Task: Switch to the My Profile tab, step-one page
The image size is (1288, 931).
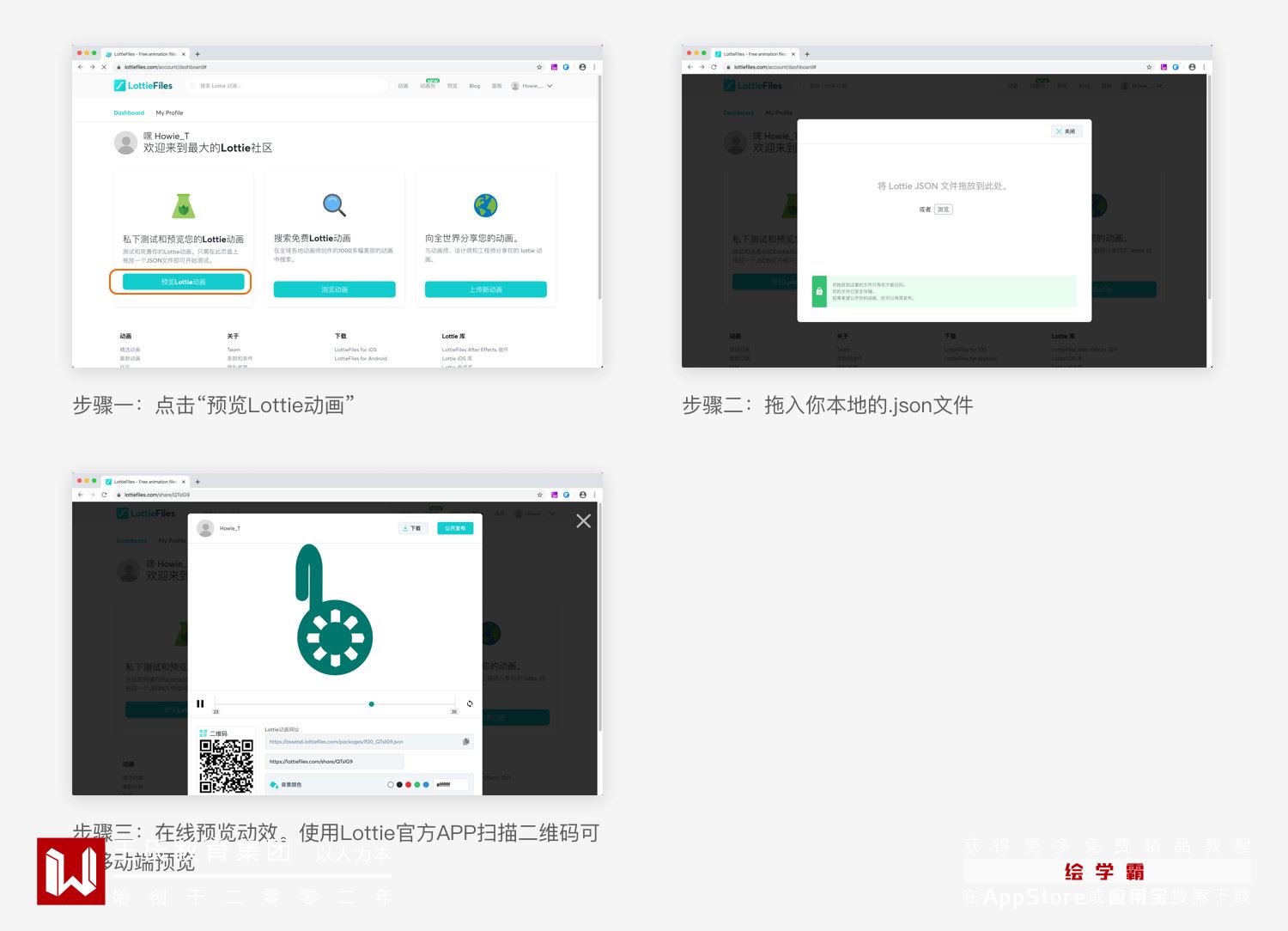Action: [x=169, y=113]
